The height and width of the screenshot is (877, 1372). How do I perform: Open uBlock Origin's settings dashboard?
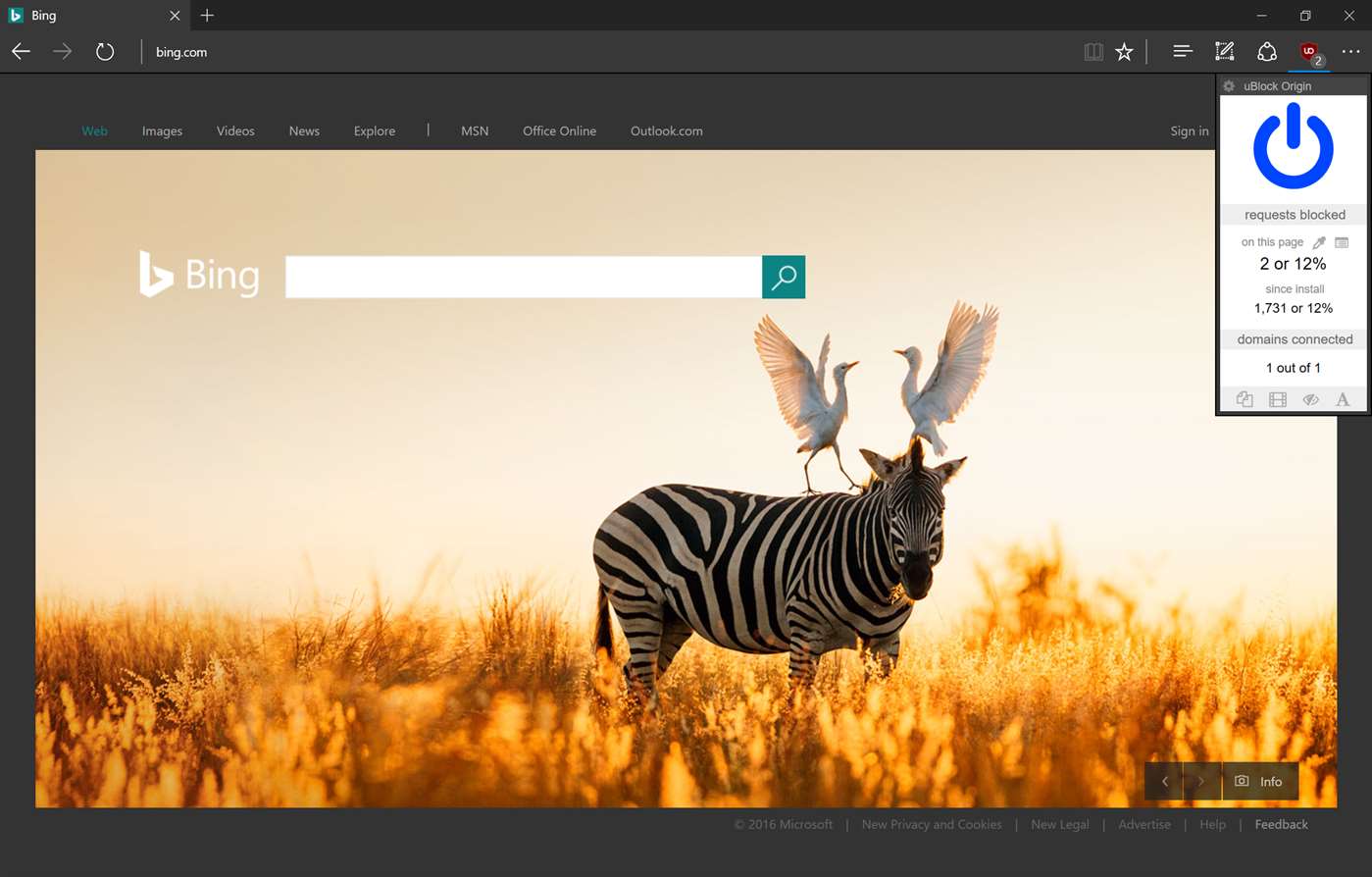click(x=1228, y=85)
